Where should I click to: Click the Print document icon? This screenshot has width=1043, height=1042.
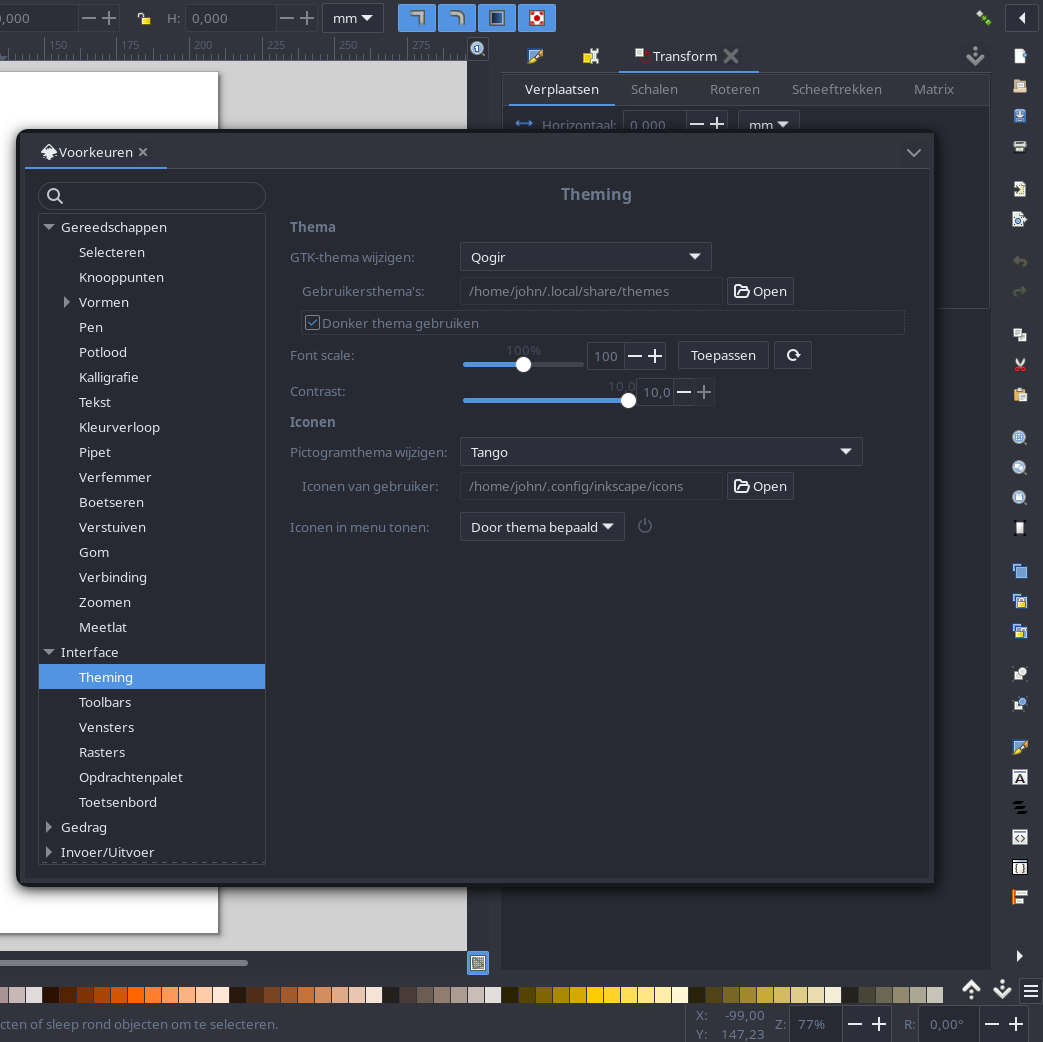click(1020, 146)
